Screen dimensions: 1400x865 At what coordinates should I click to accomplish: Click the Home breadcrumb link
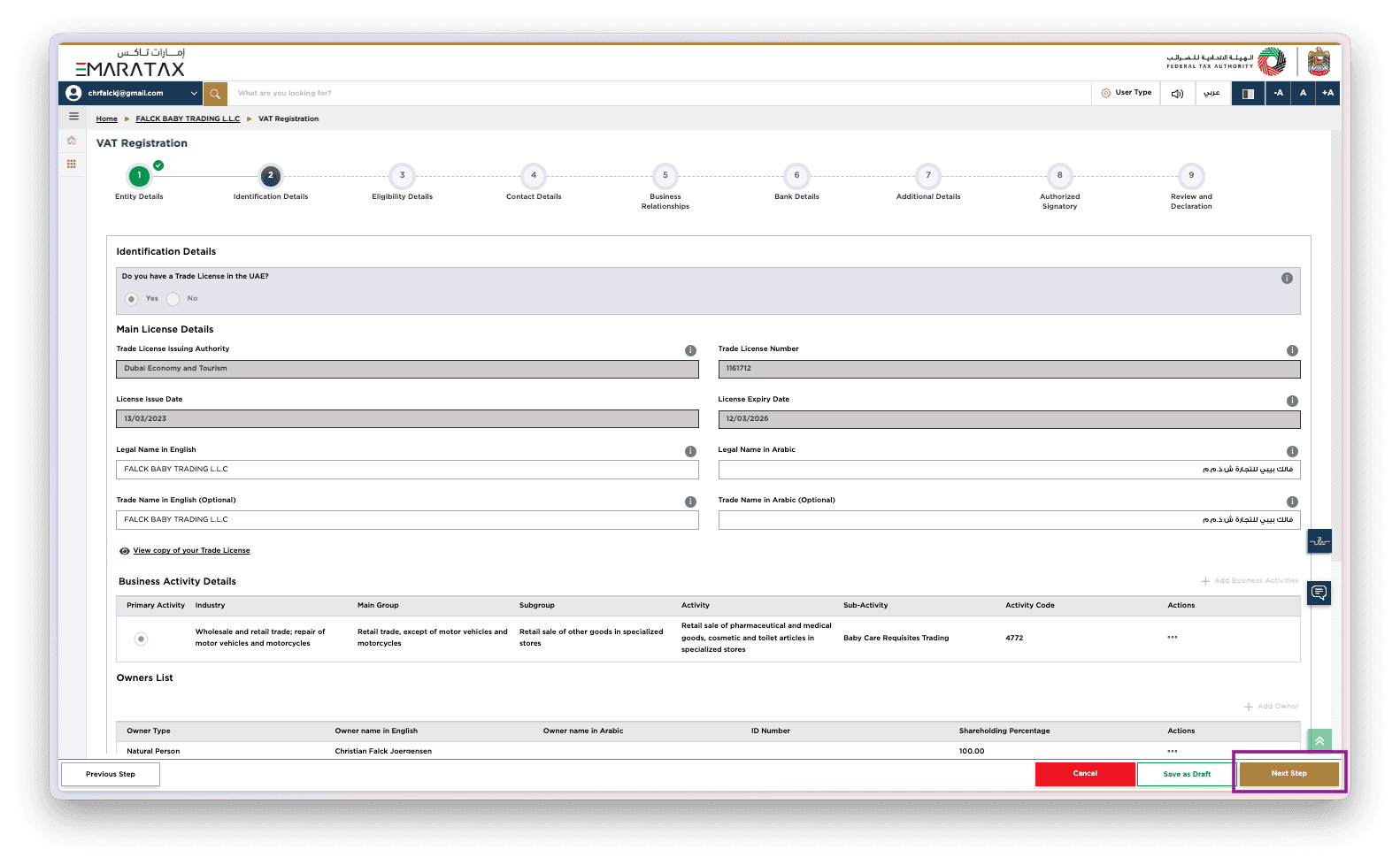point(106,119)
